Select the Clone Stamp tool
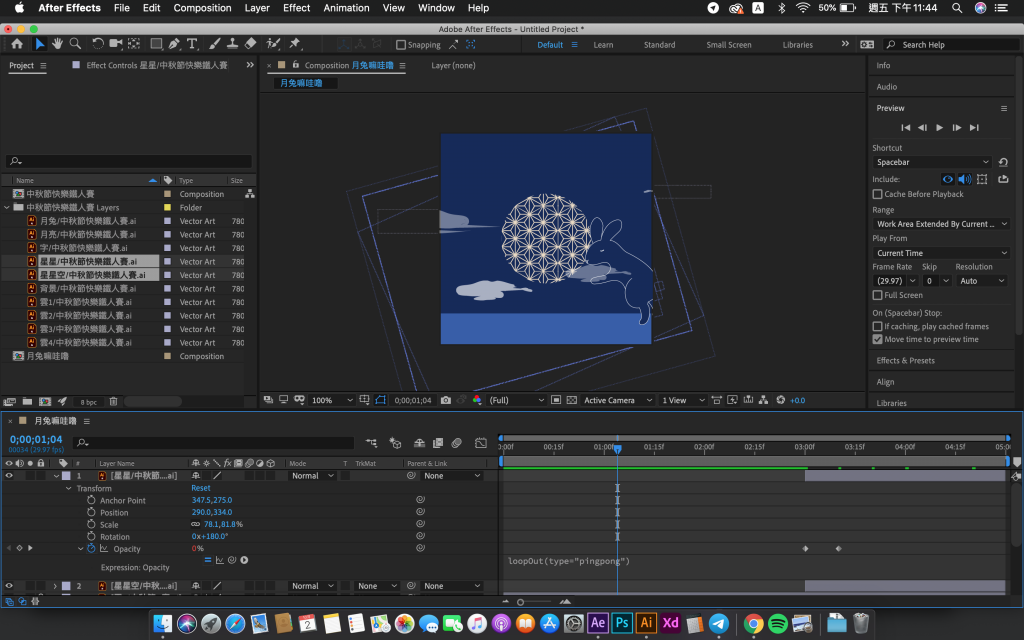Viewport: 1024px width, 640px height. pyautogui.click(x=231, y=44)
